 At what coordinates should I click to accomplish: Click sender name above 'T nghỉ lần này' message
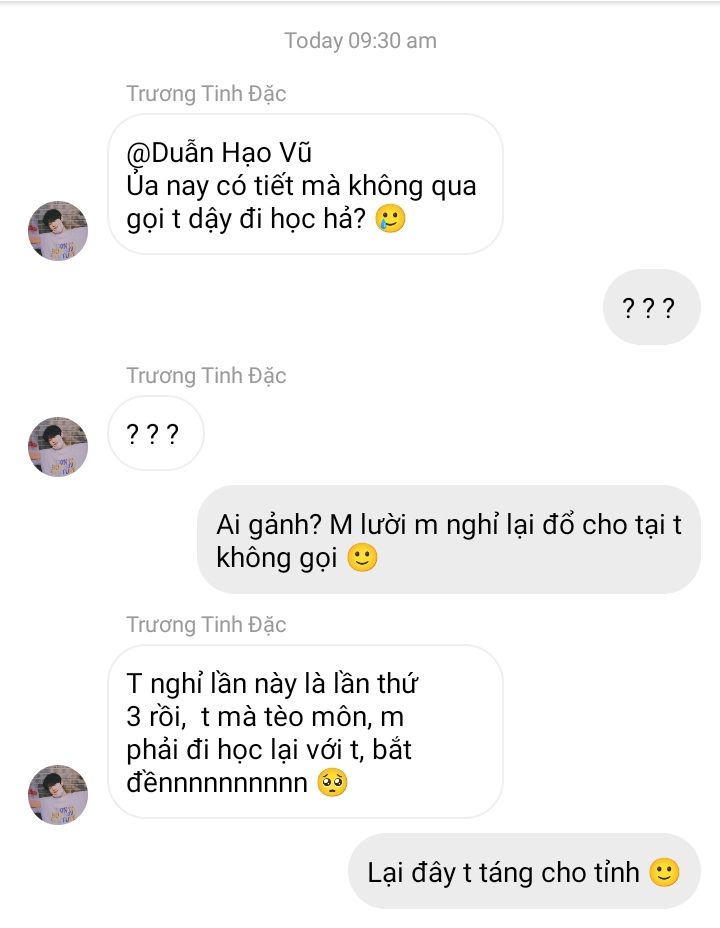pyautogui.click(x=206, y=624)
